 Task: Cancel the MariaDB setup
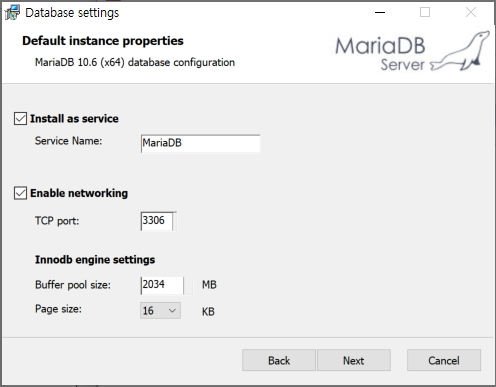pyautogui.click(x=444, y=360)
